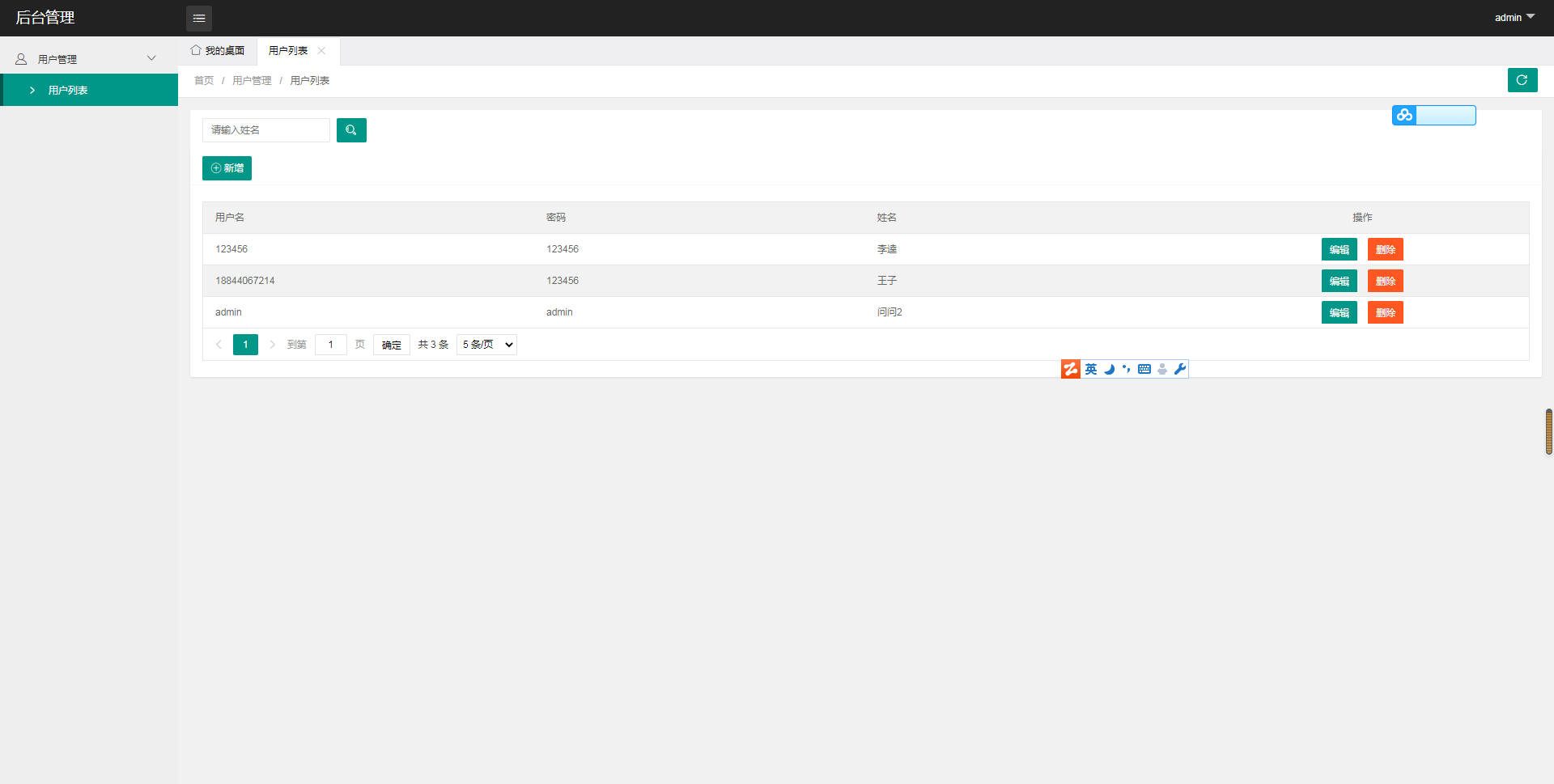Click the 用户管理 breadcrumb link

tap(252, 80)
